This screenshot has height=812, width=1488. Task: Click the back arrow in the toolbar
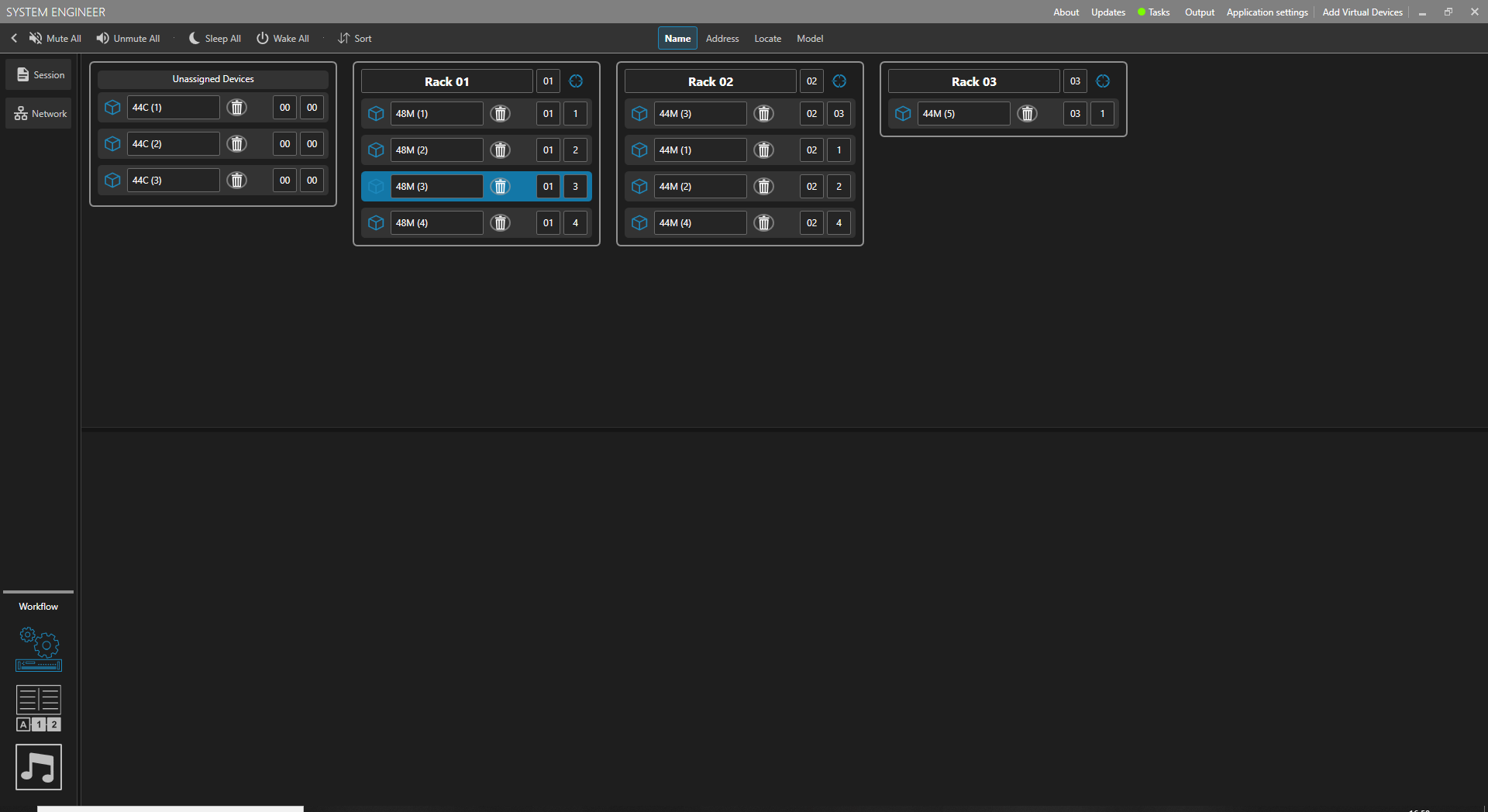pyautogui.click(x=14, y=38)
